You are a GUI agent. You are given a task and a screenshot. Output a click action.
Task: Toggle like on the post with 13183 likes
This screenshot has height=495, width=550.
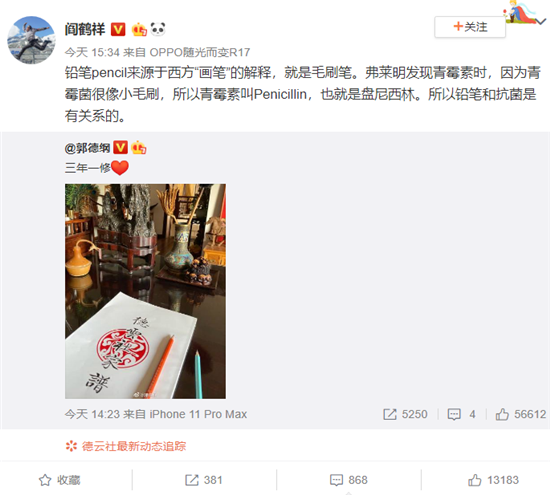pos(493,480)
